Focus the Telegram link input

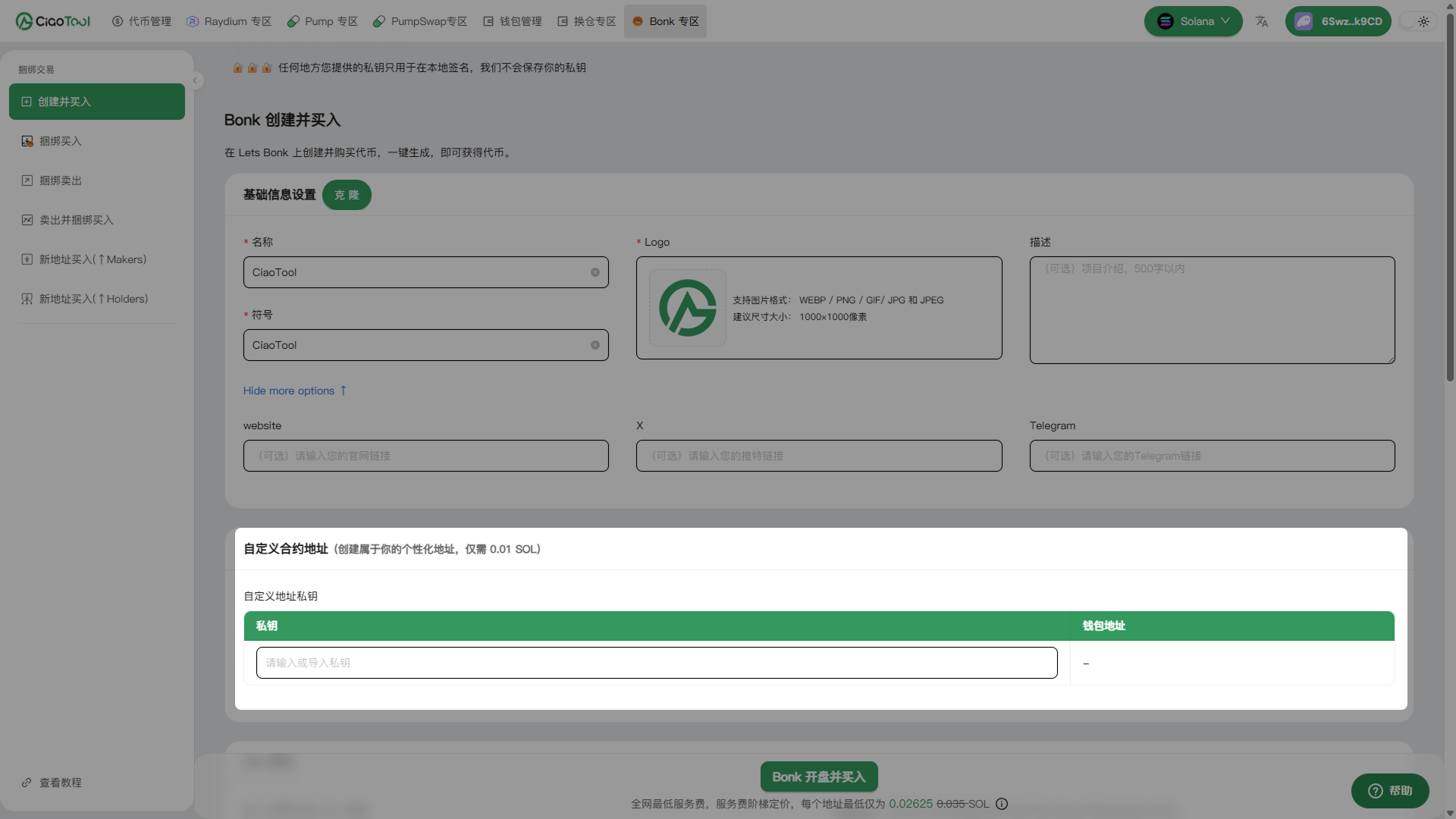(x=1212, y=456)
